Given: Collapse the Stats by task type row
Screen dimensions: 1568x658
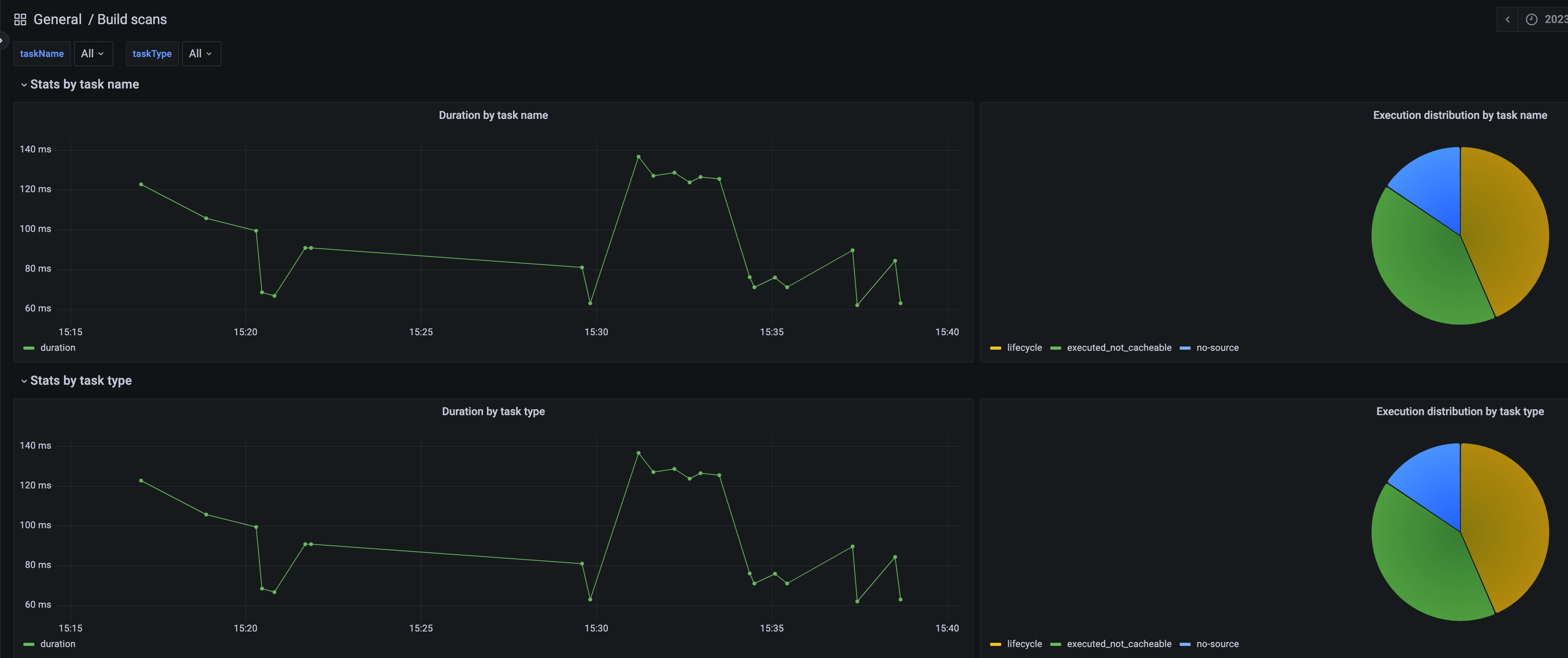Looking at the screenshot, I should point(76,381).
